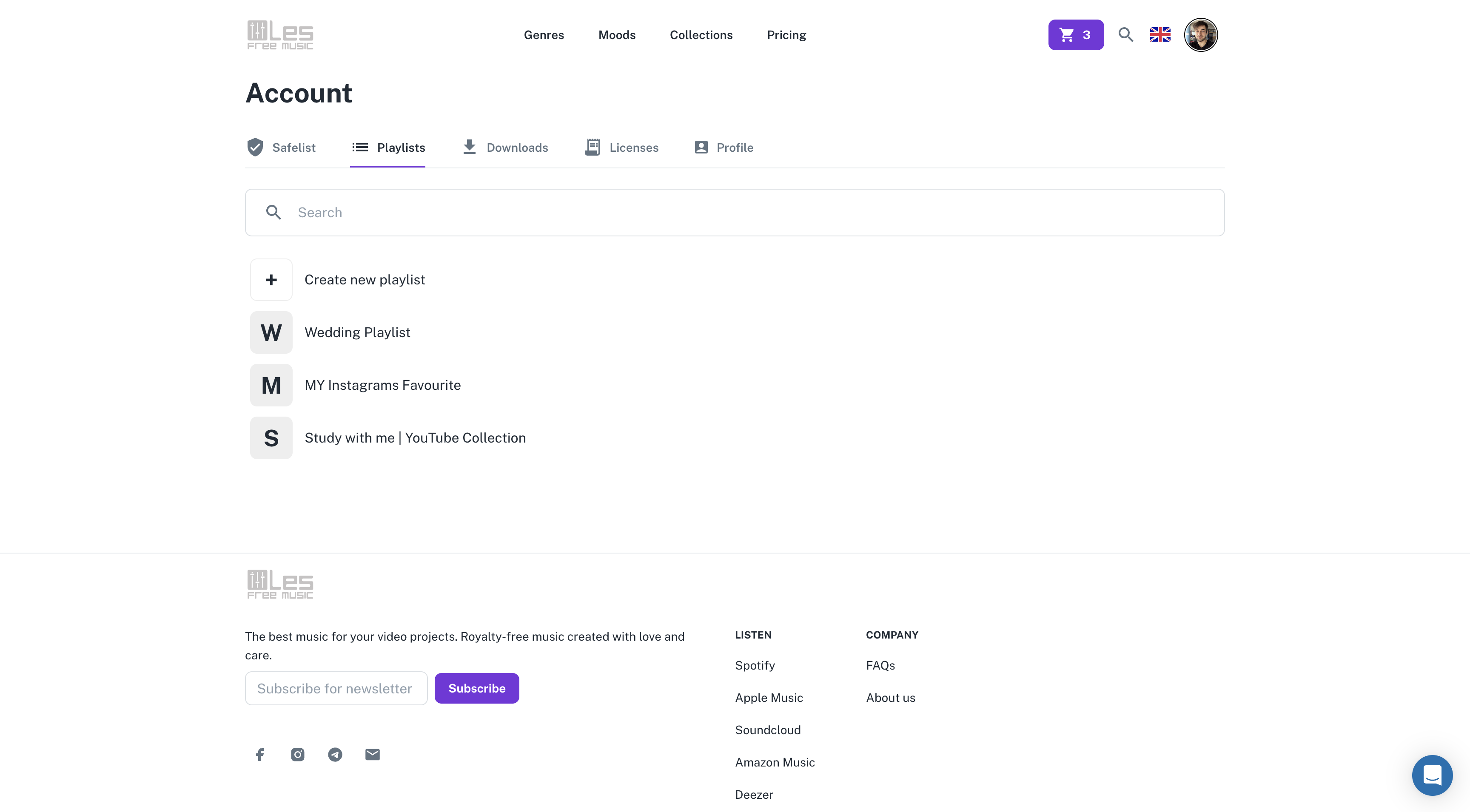Click the magnifier icon in playlist search

click(274, 212)
